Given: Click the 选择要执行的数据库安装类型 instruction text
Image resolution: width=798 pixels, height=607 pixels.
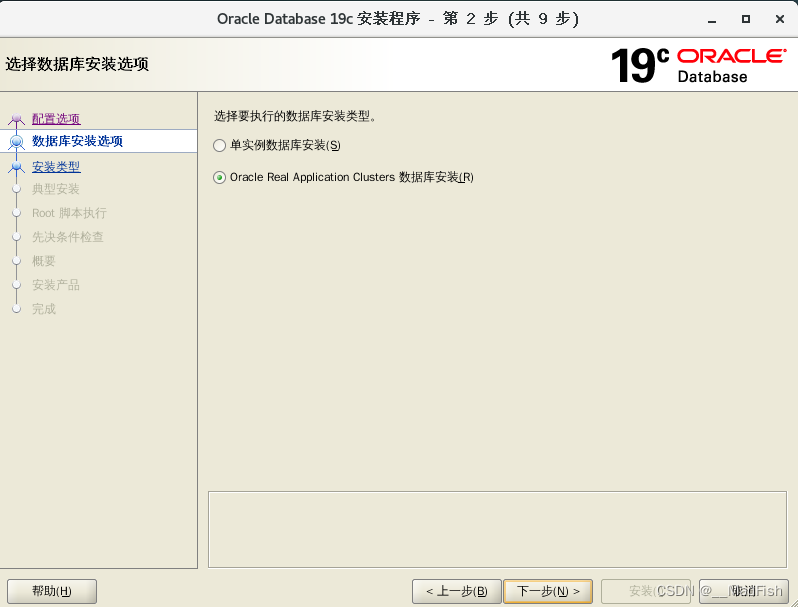Looking at the screenshot, I should tap(295, 117).
